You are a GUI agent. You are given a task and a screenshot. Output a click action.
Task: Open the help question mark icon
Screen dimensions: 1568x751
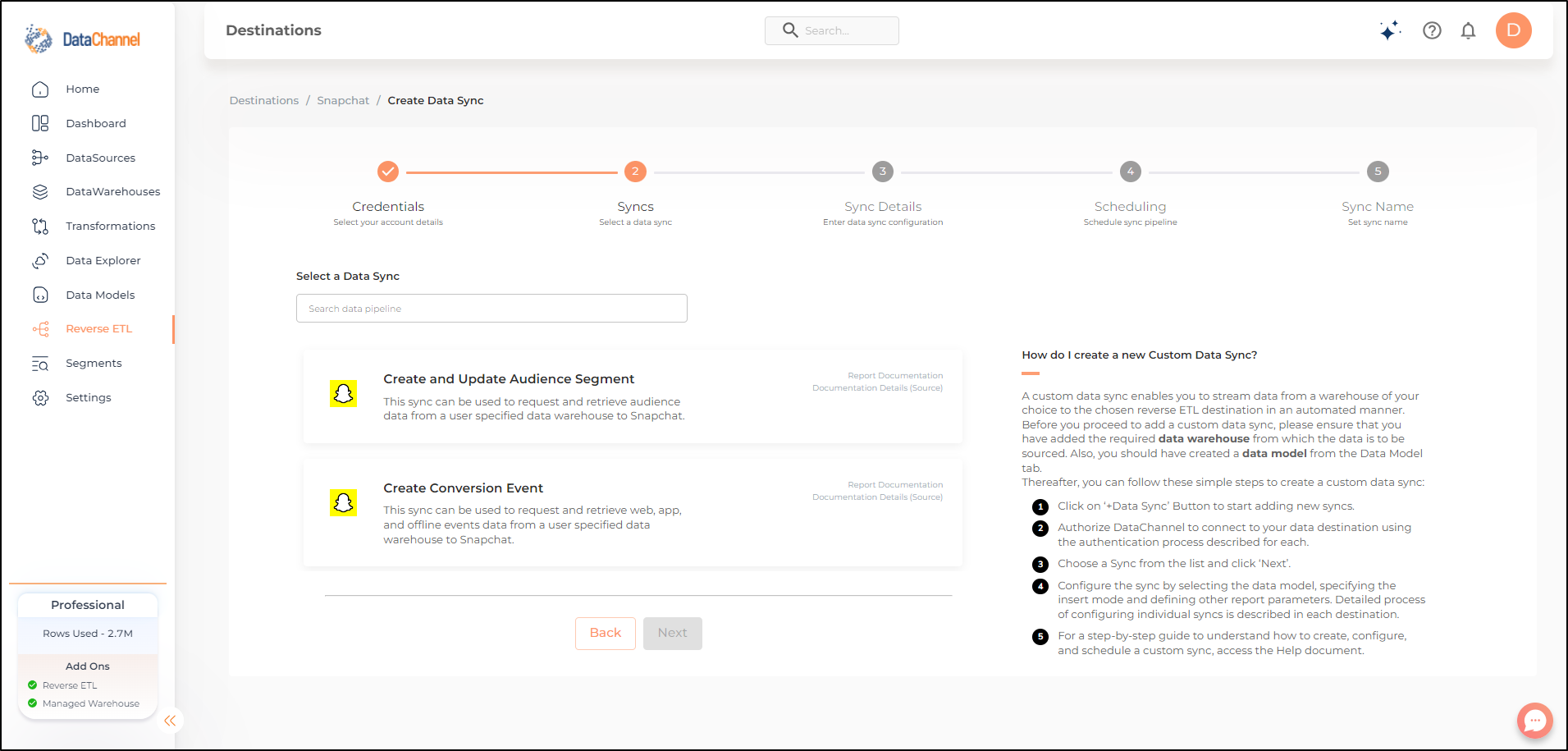pyautogui.click(x=1432, y=30)
